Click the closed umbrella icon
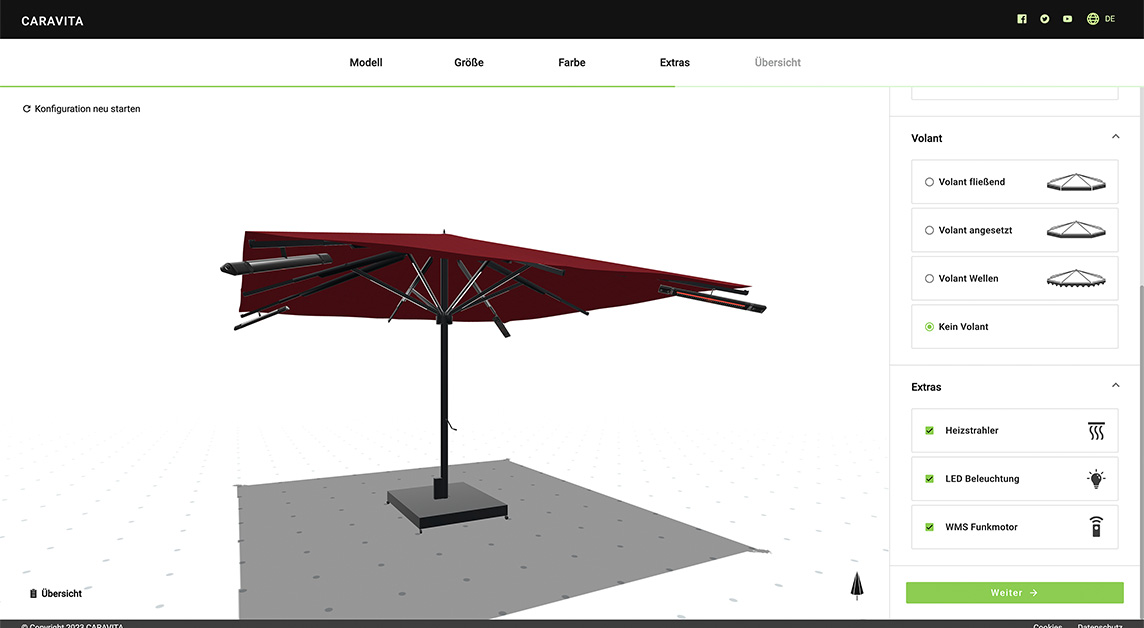Image resolution: width=1144 pixels, height=628 pixels. tap(857, 586)
